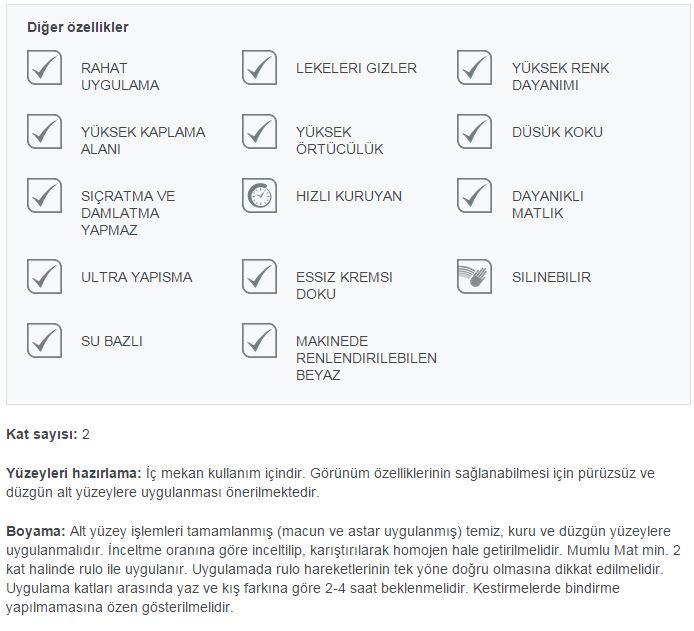Image resolution: width=694 pixels, height=631 pixels.
Task: Click the checkmark icon for YÜKSEK KAPLAMA ALANI
Action: (44, 132)
